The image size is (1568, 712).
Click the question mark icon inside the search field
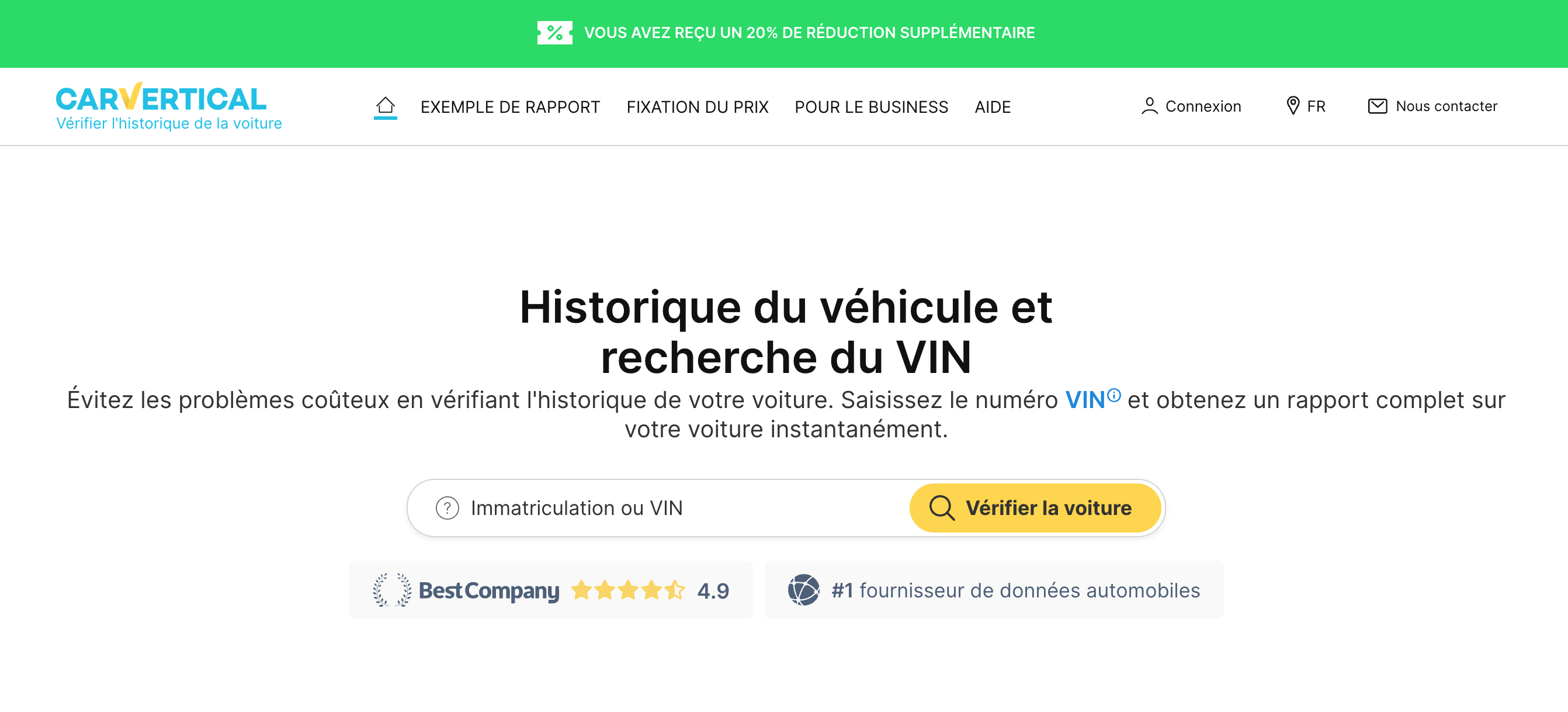point(447,507)
